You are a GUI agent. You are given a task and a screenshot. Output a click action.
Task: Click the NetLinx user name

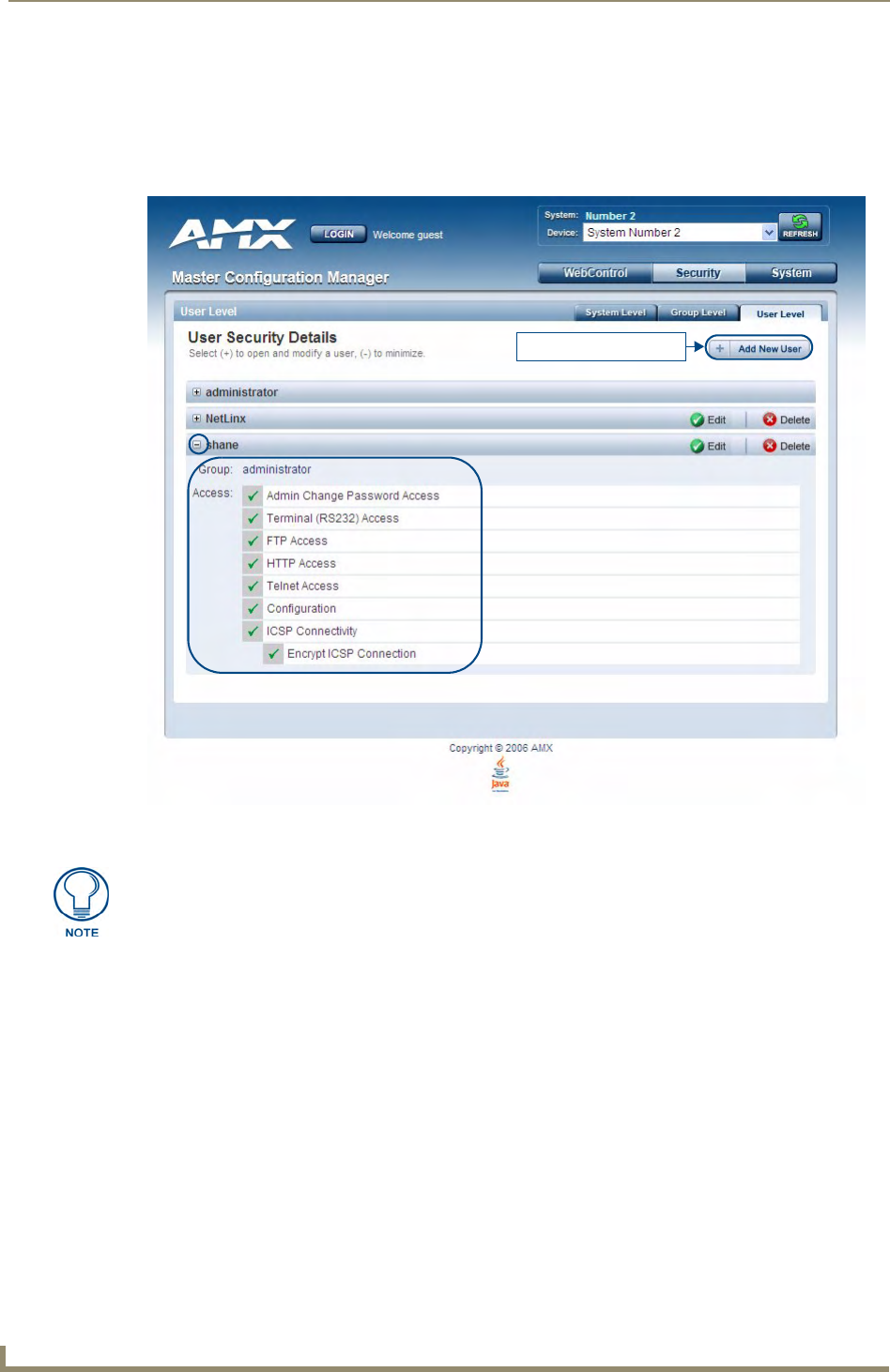(x=225, y=419)
